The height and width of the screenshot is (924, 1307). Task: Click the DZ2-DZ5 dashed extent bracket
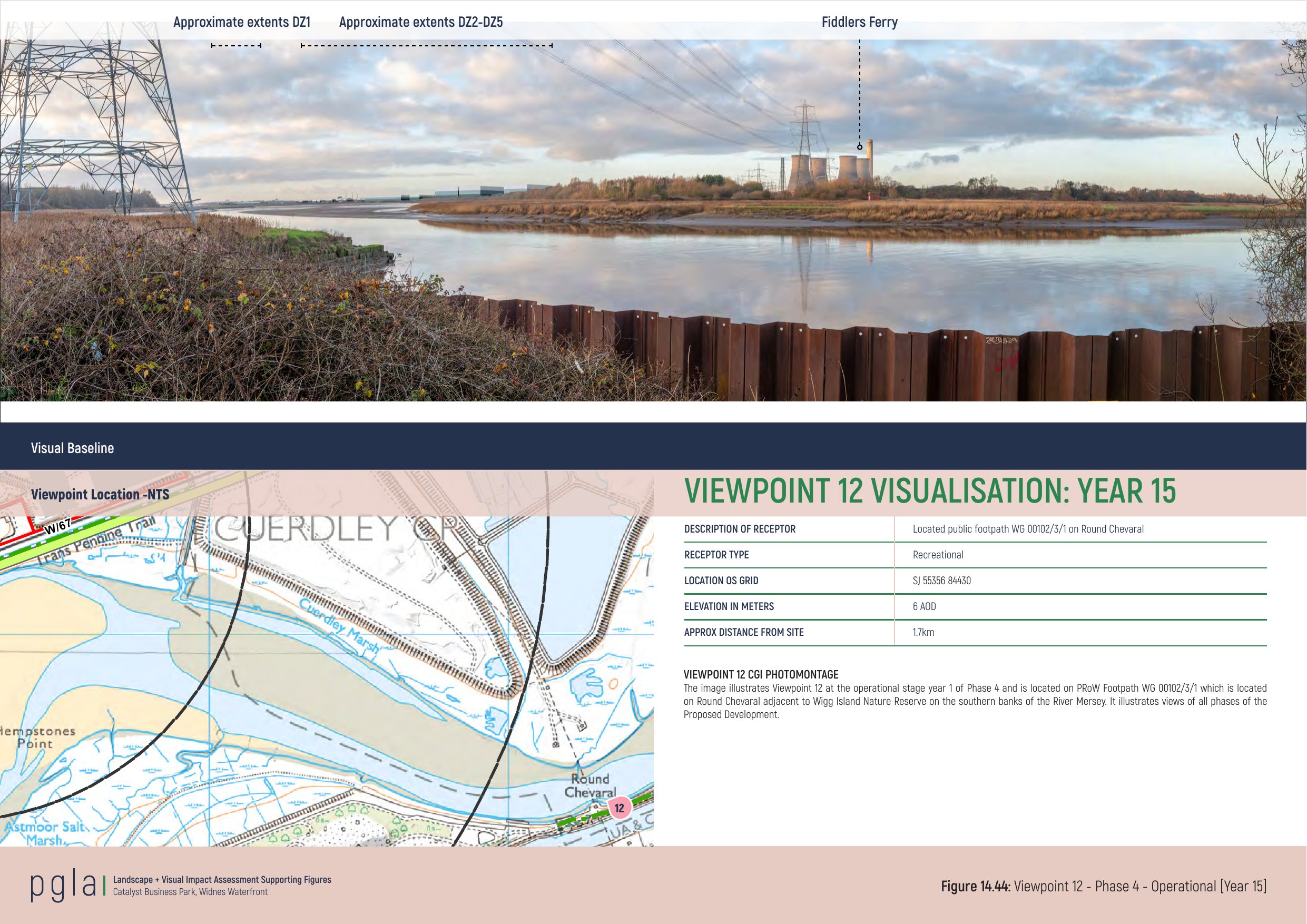click(426, 45)
